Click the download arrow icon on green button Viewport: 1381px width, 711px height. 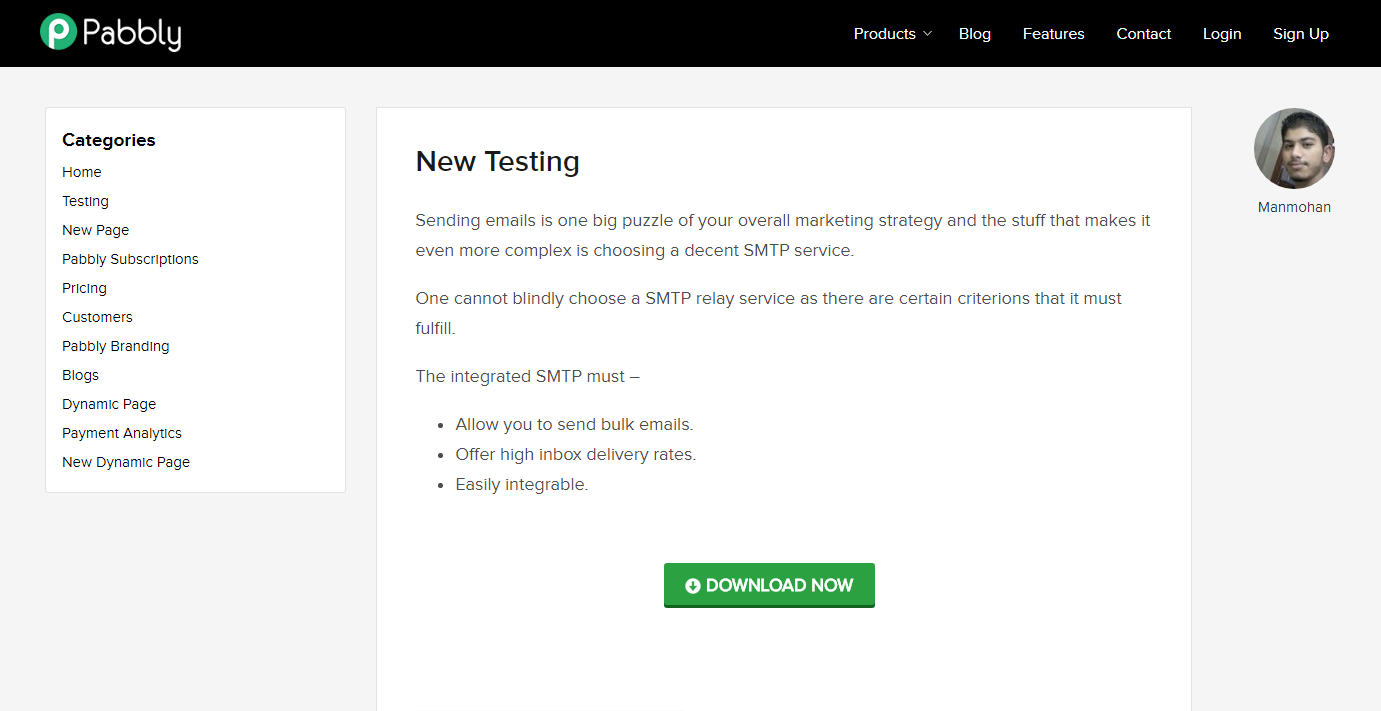692,586
